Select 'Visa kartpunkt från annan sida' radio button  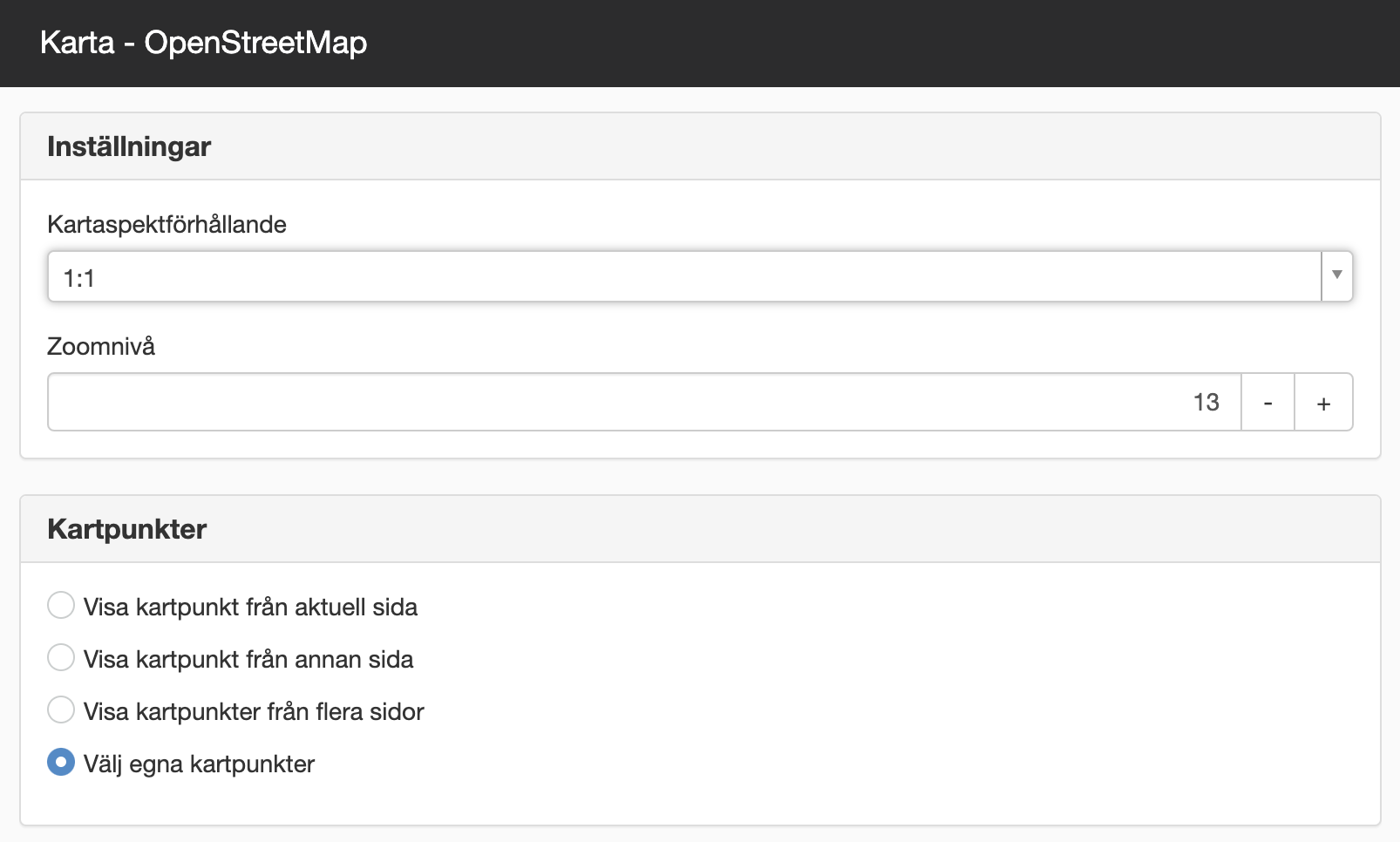(61, 657)
